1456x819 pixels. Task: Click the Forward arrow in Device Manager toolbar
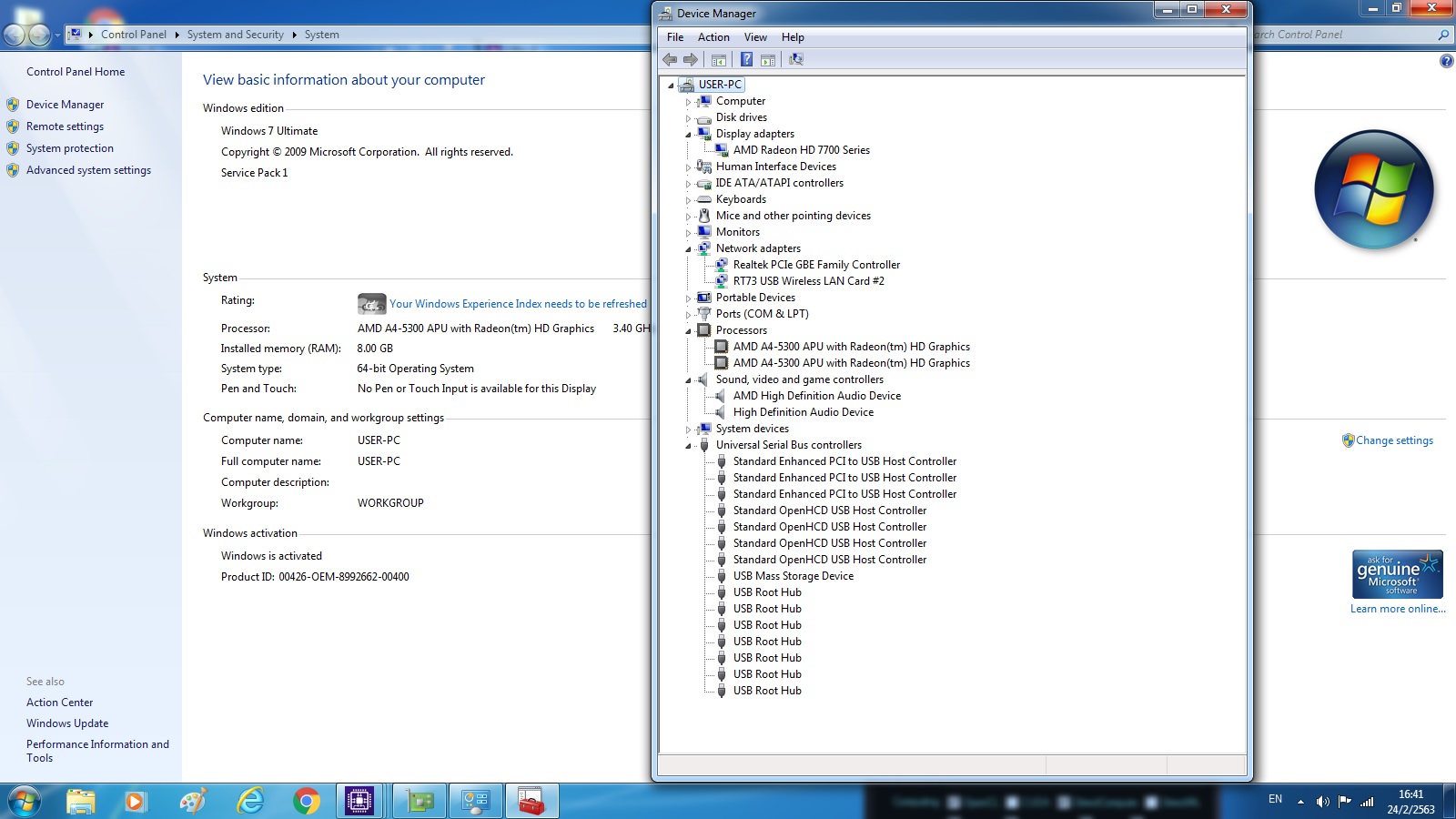pyautogui.click(x=691, y=59)
